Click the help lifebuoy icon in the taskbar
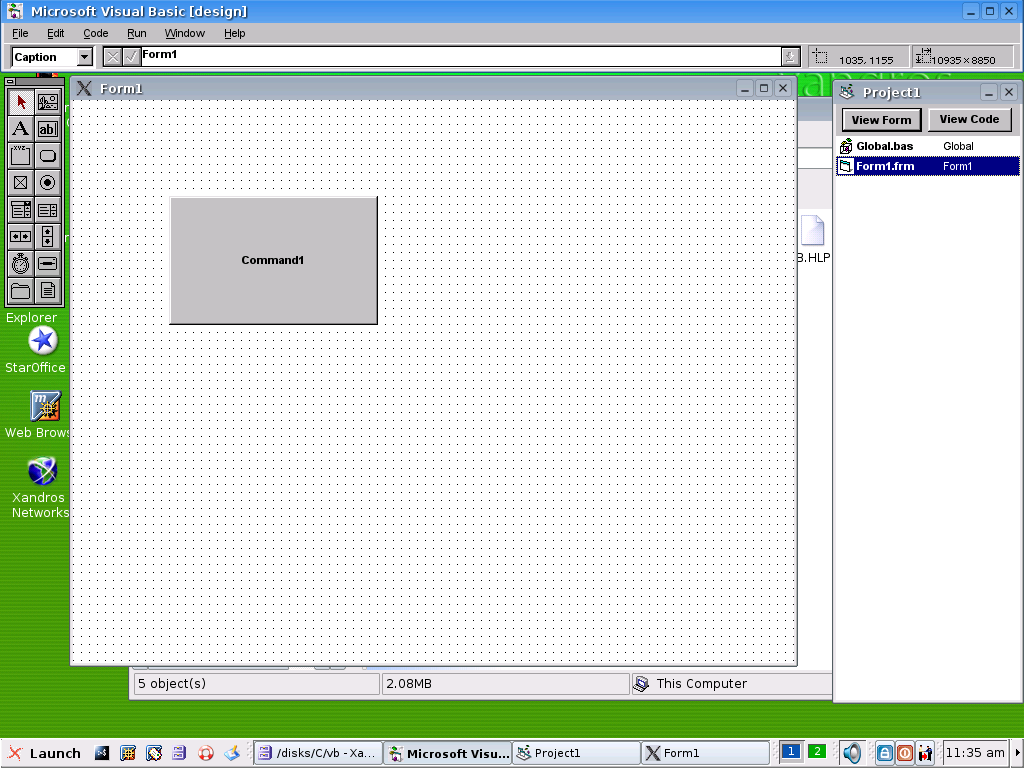1024x768 pixels. (206, 753)
